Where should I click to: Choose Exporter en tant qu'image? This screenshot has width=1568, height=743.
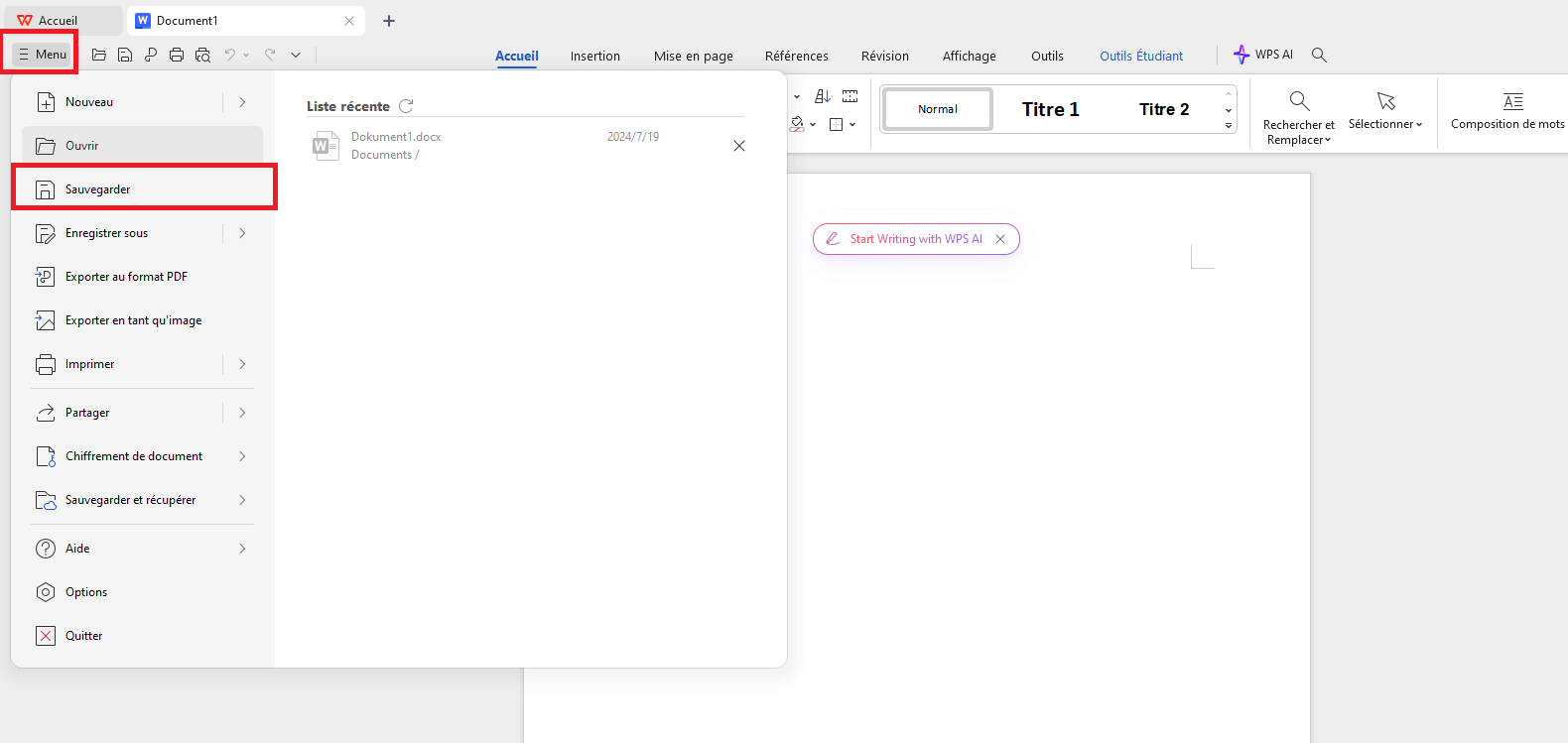tap(142, 320)
